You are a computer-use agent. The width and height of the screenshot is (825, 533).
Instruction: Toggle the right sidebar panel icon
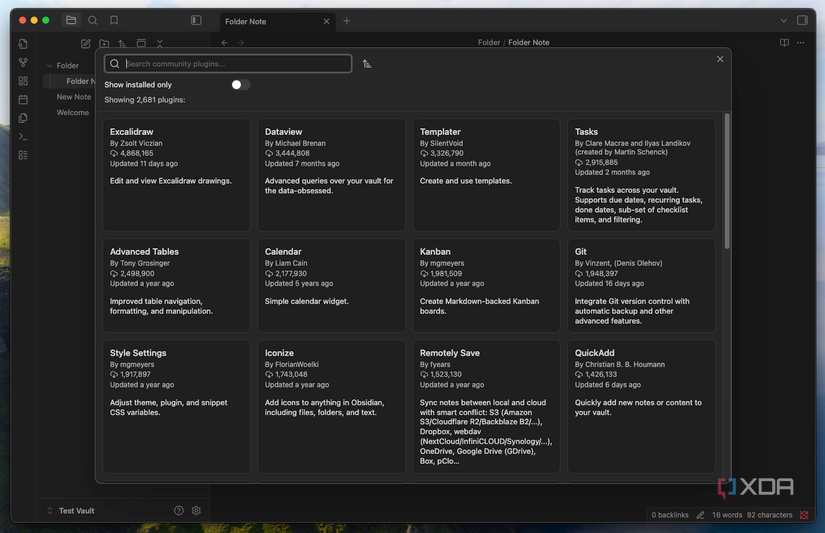click(x=802, y=21)
